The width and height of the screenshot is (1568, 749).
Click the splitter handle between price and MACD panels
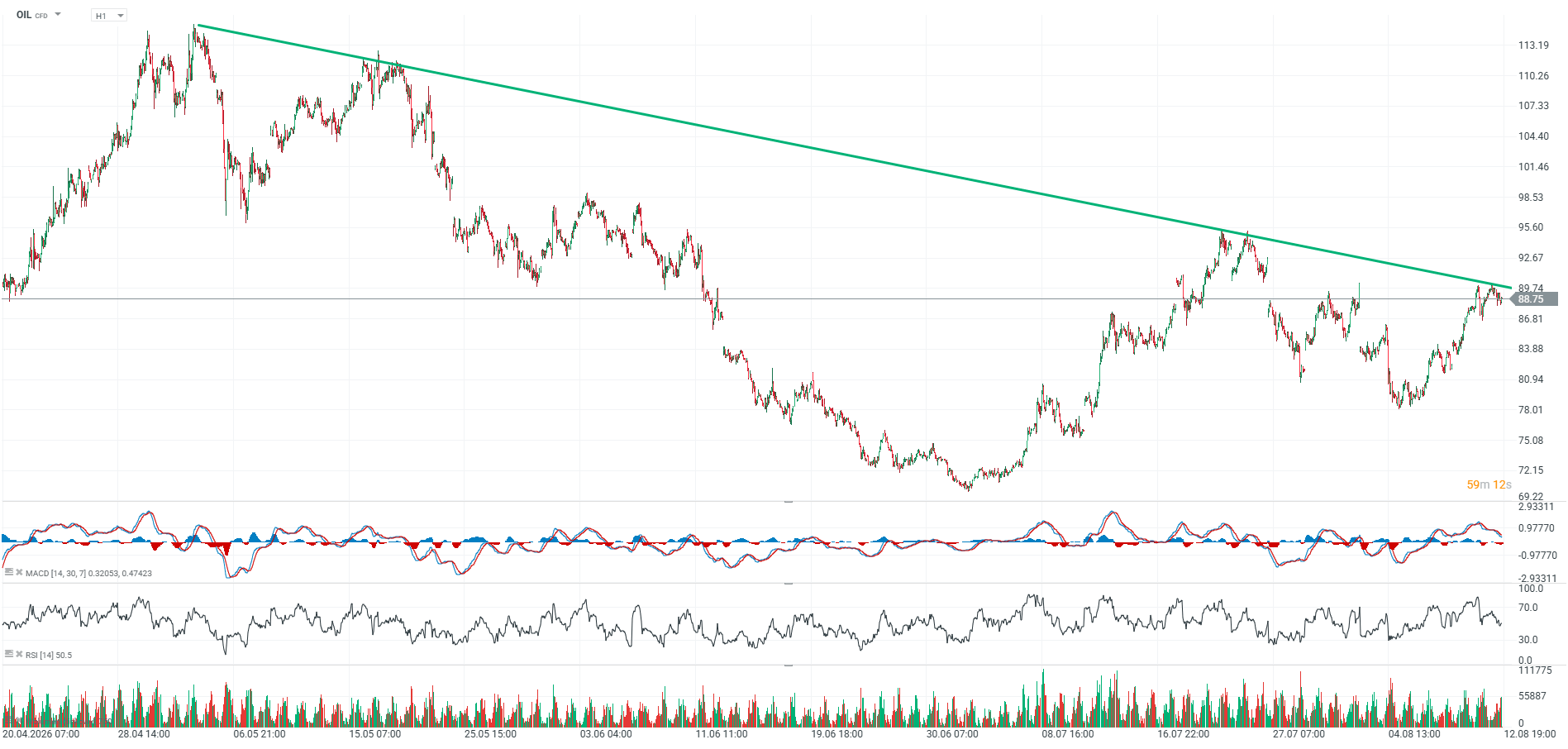(789, 502)
